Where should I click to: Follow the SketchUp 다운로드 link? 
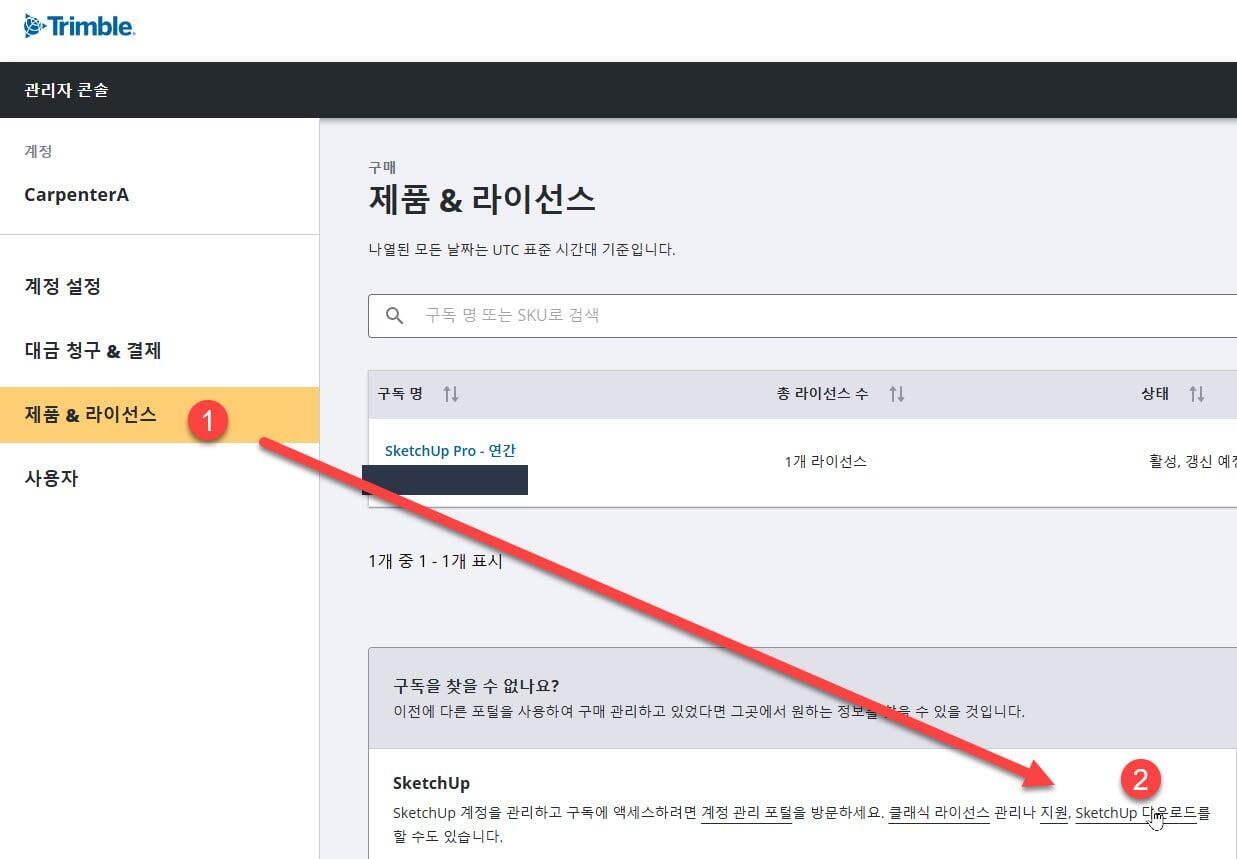(x=1135, y=813)
